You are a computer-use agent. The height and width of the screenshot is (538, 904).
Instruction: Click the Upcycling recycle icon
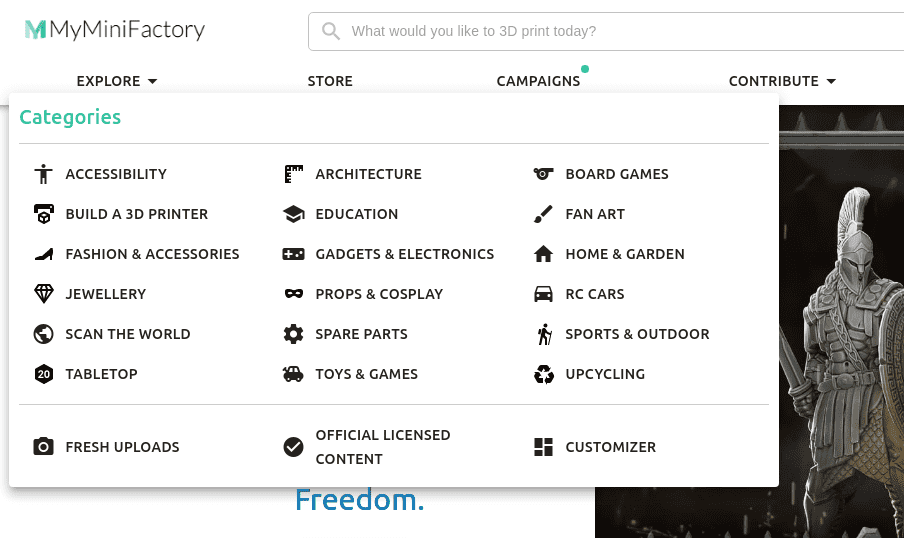tap(543, 374)
